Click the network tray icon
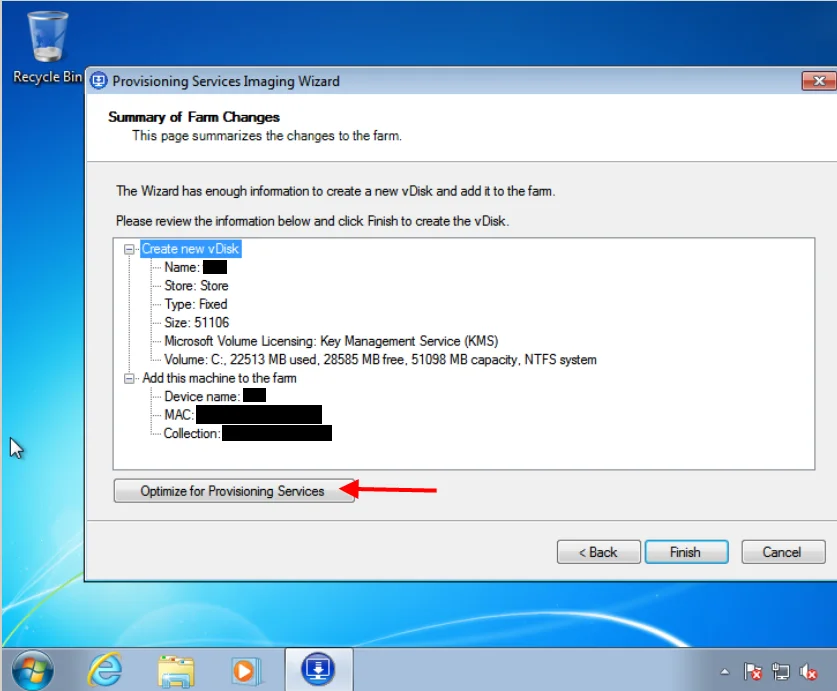 (x=780, y=671)
